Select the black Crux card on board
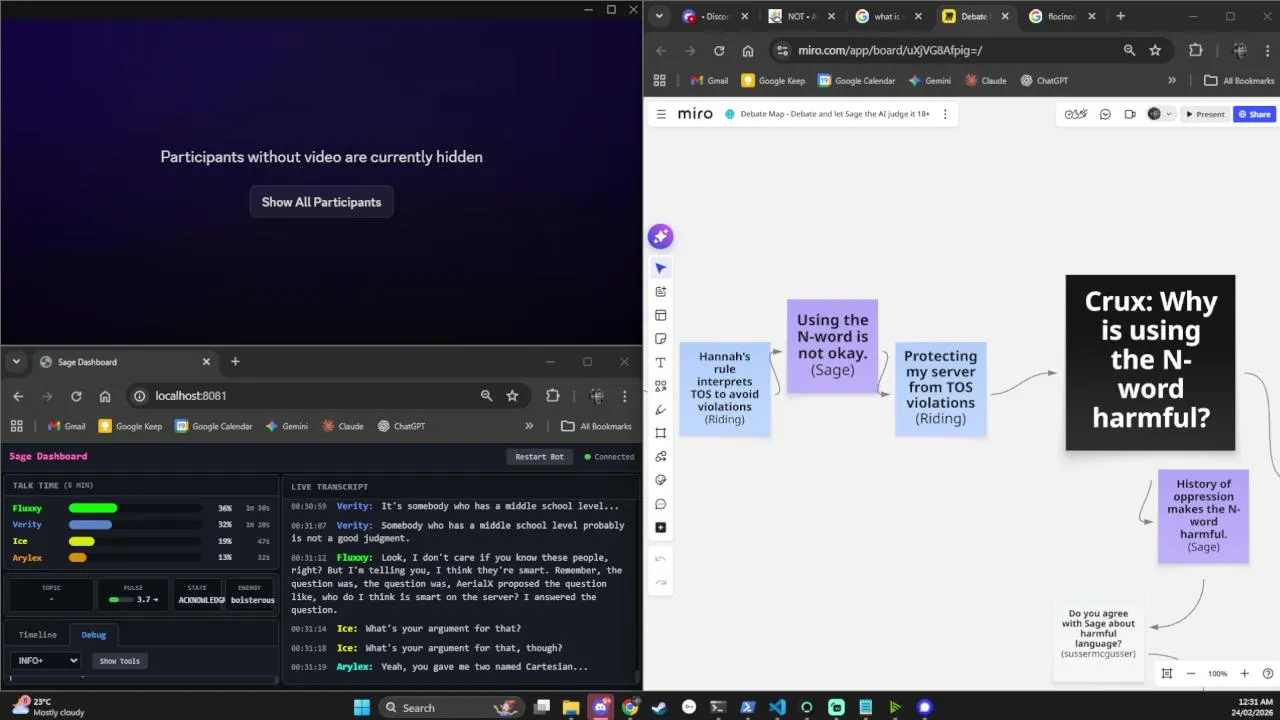 tap(1150, 362)
